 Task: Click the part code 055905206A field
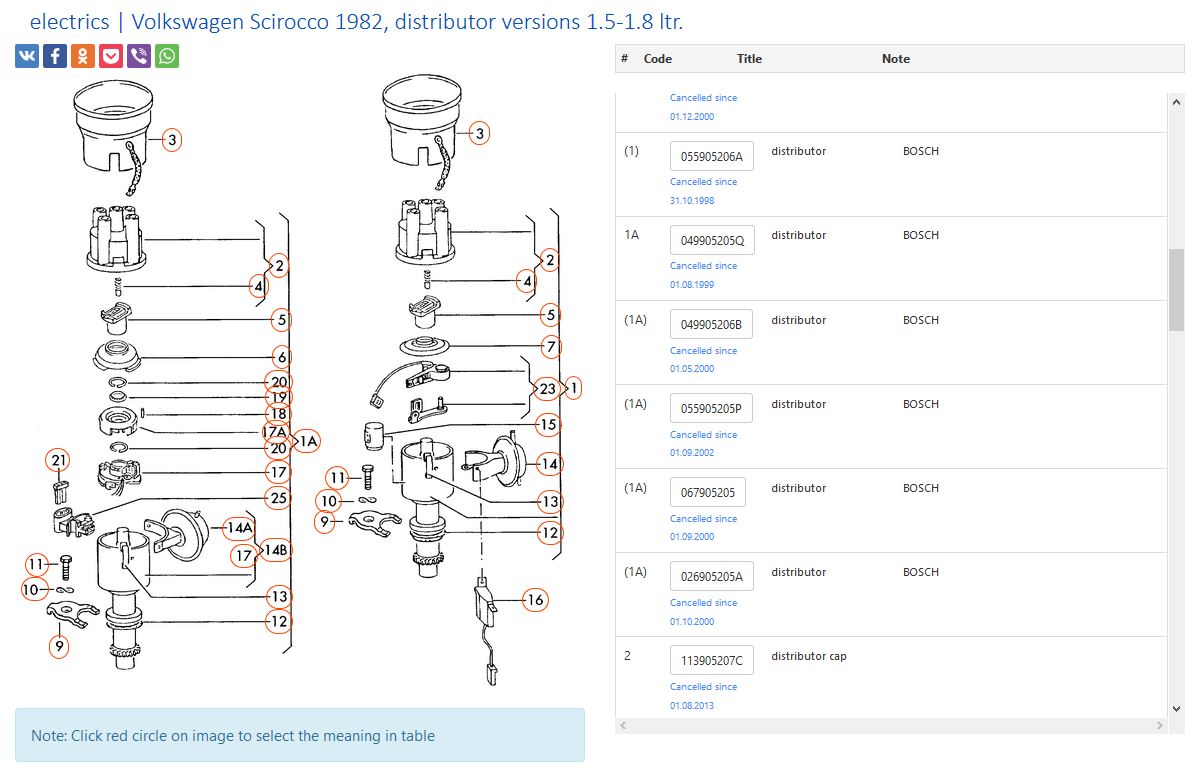click(711, 156)
